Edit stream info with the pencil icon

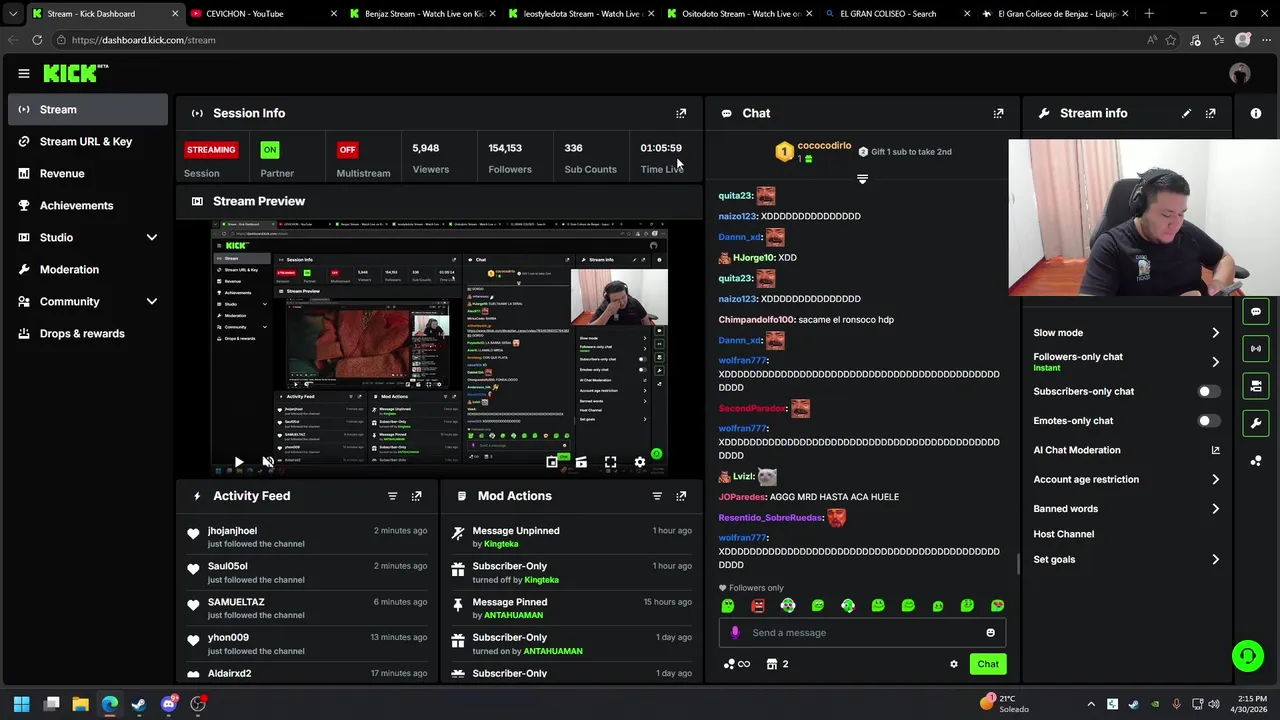(1186, 113)
